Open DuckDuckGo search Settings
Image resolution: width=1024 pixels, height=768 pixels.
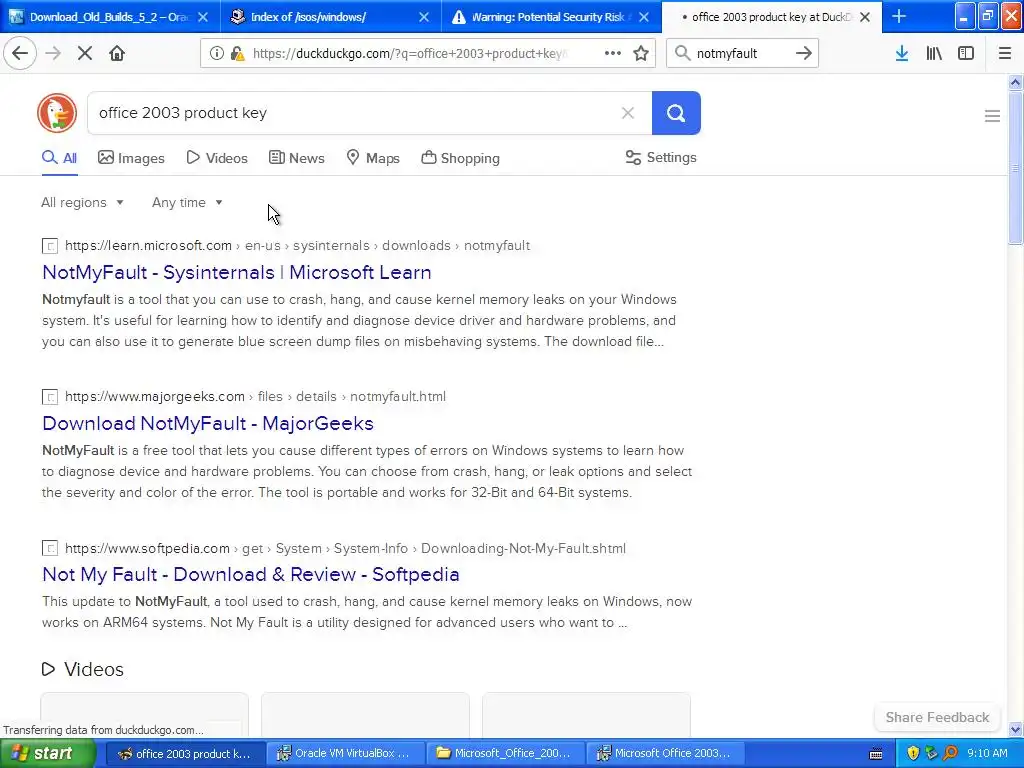tap(661, 157)
